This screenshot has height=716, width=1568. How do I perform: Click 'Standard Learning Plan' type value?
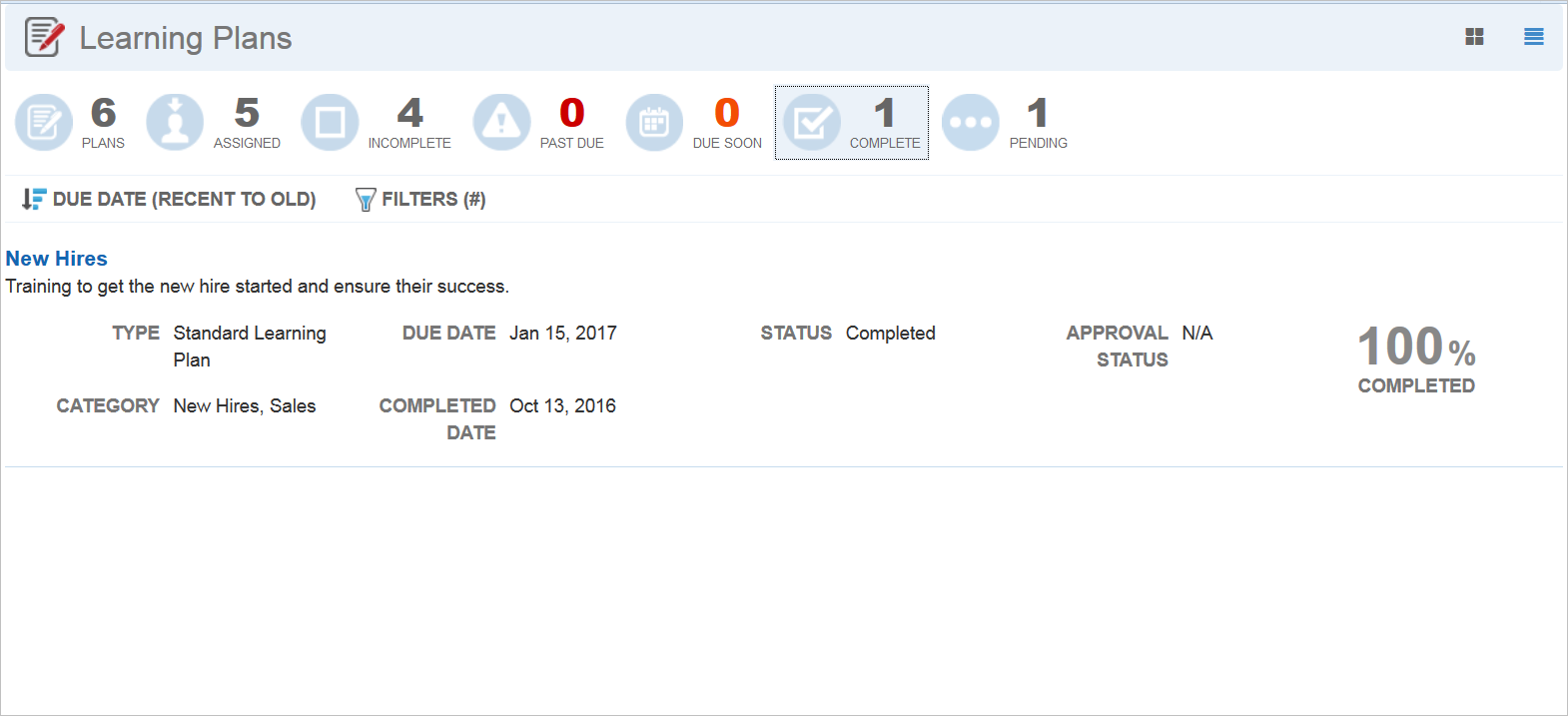(x=250, y=347)
